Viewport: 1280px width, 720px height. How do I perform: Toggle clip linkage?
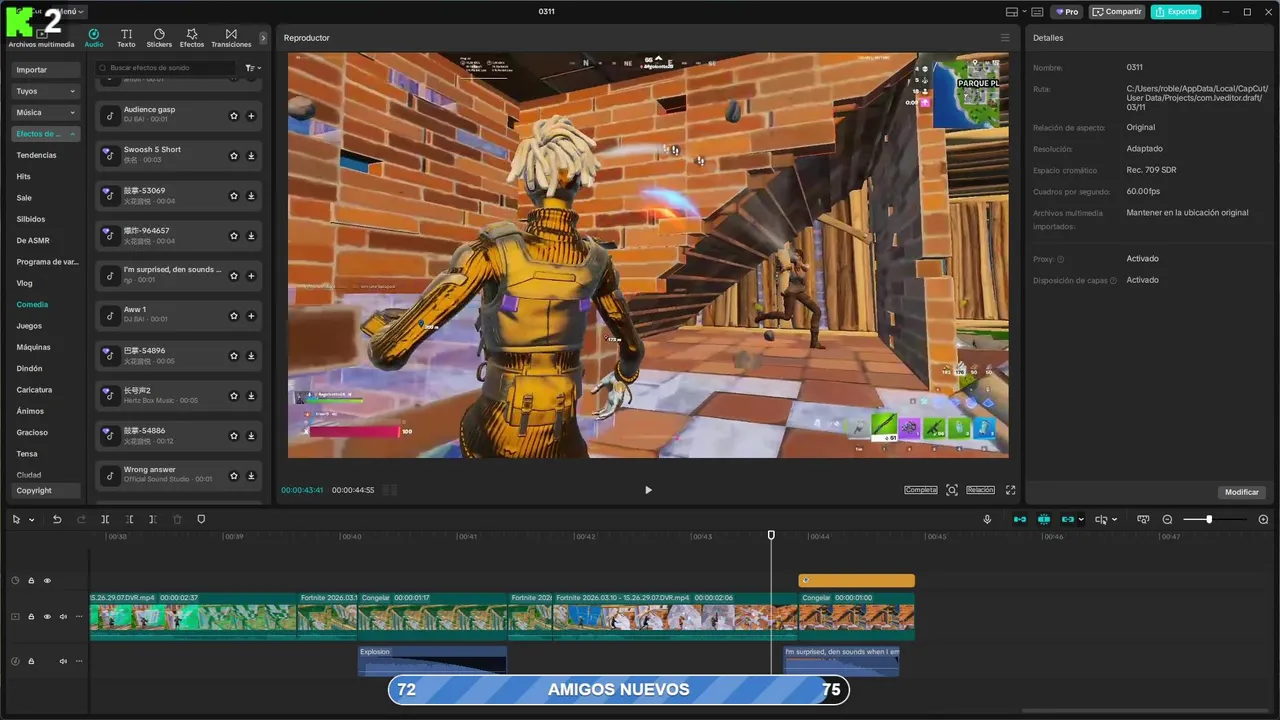(x=1068, y=520)
